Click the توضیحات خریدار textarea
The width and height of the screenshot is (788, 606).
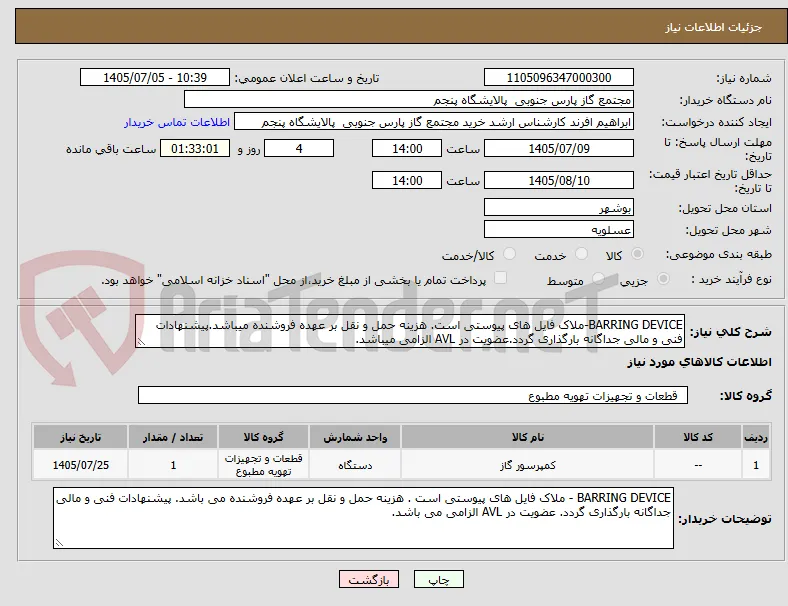pos(363,518)
